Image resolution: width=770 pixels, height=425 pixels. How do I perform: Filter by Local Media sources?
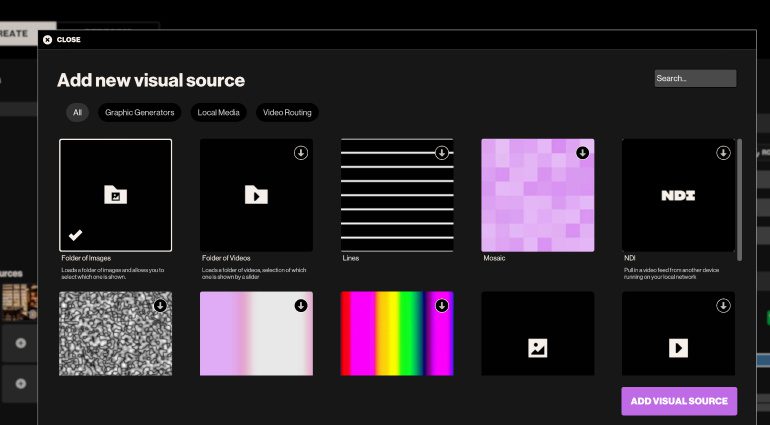218,113
